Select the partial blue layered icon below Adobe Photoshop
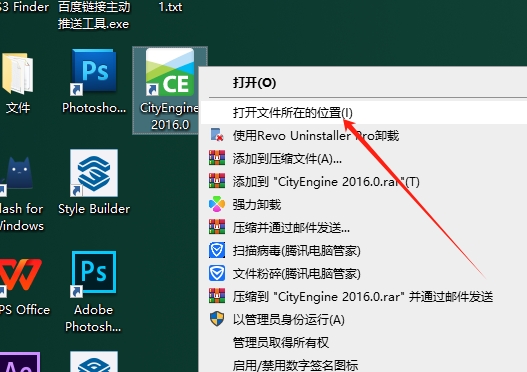This screenshot has width=527, height=372. [x=94, y=362]
